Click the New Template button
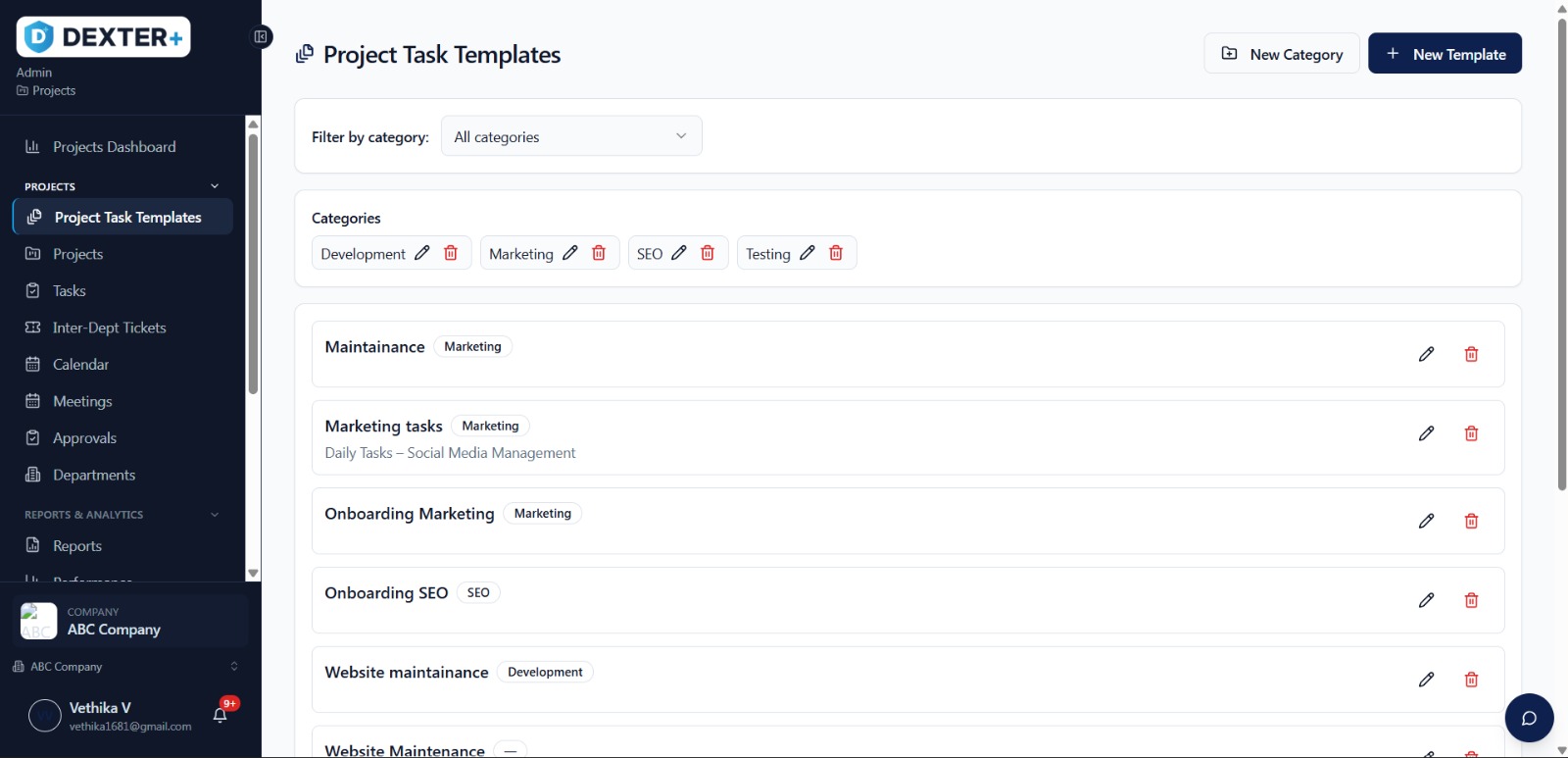The width and height of the screenshot is (1568, 758). [1445, 54]
